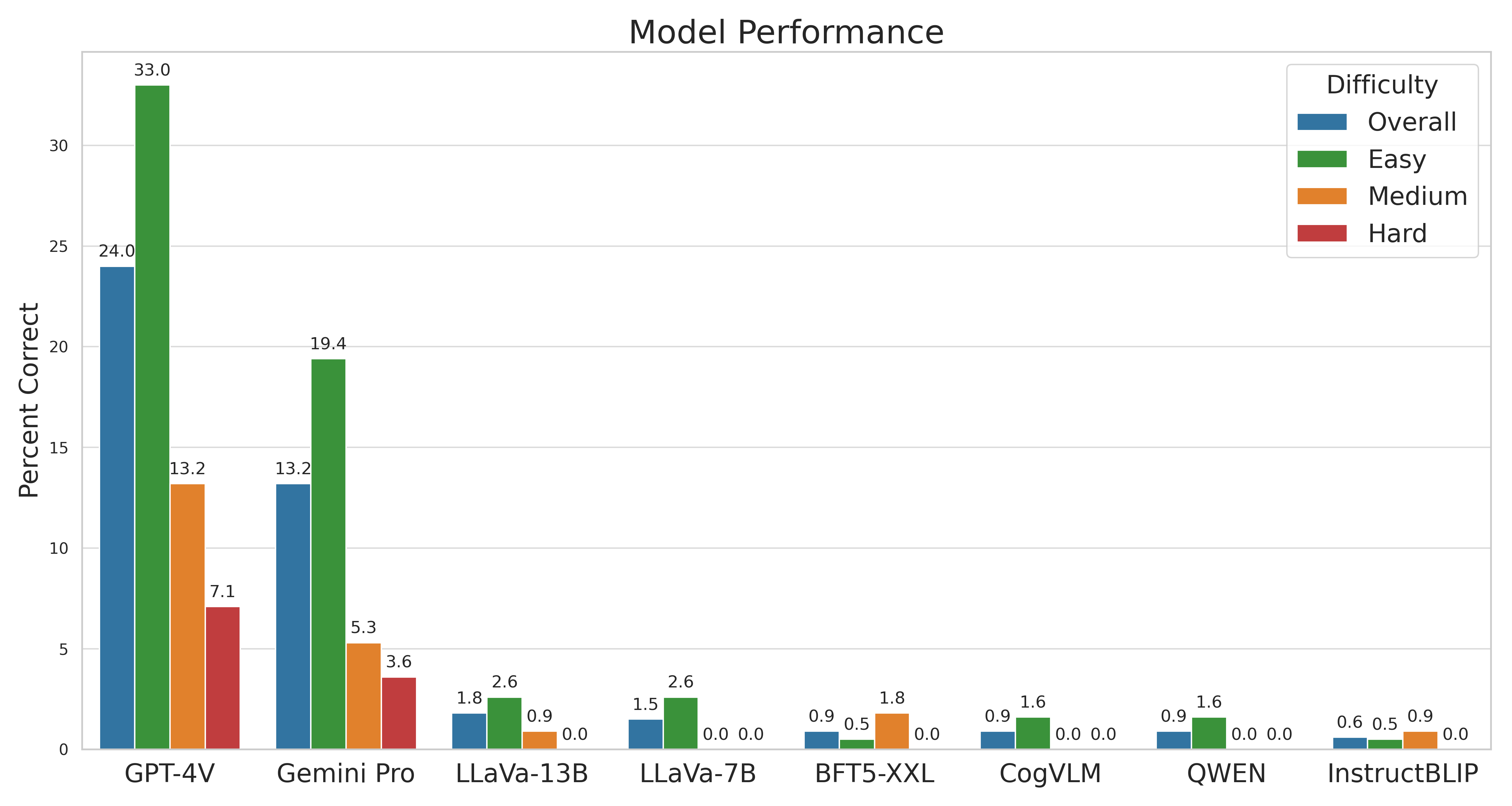
Task: Select the "CogVLM" x-axis label
Action: tap(1050, 774)
